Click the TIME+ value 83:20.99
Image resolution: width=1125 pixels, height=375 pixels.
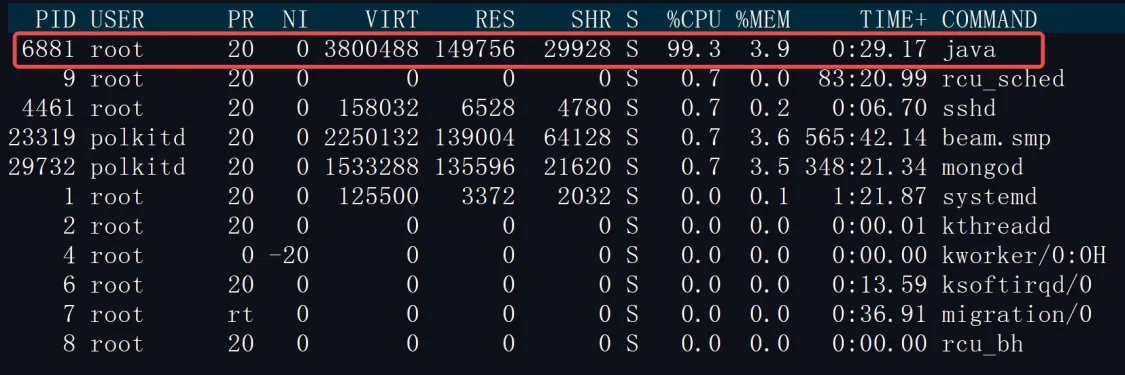point(873,79)
